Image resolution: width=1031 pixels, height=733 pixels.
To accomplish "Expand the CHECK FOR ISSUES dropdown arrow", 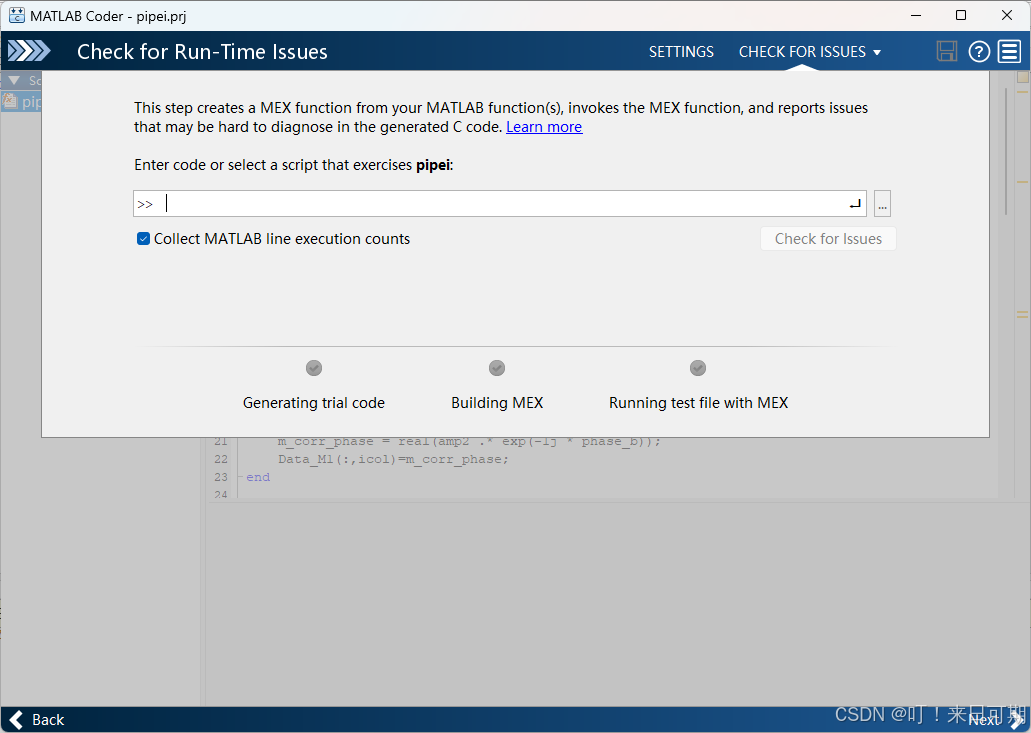I will coord(876,53).
